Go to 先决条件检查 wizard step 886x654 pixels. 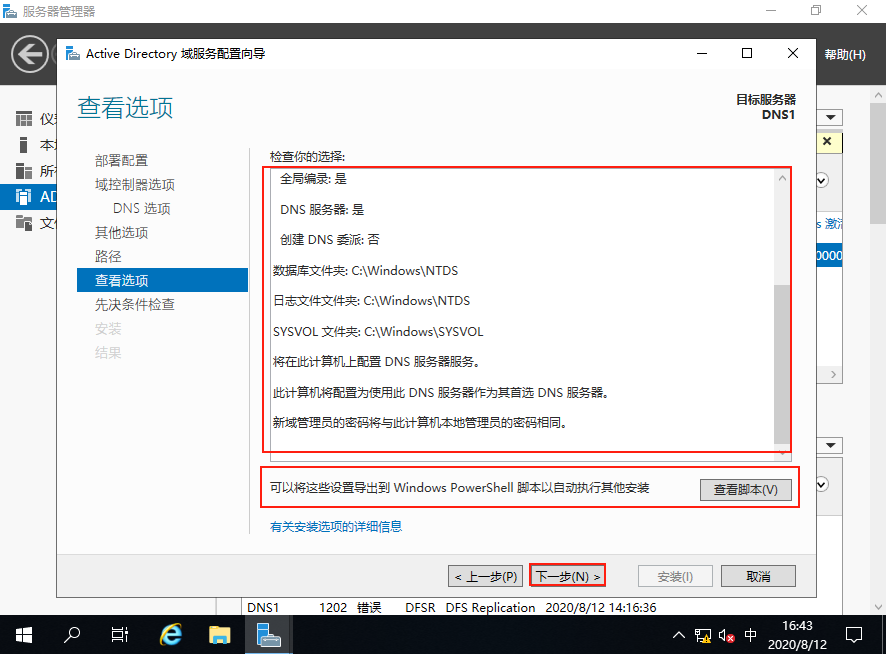tap(134, 304)
